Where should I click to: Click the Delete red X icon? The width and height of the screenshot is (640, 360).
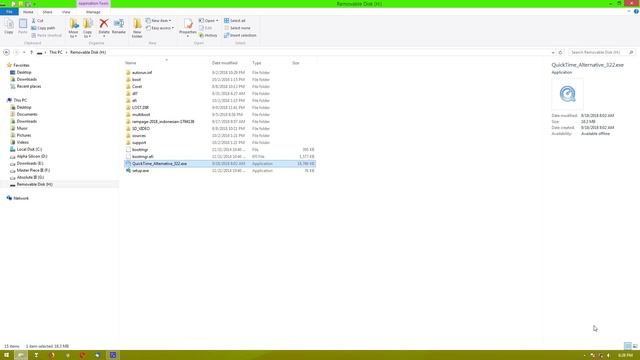[x=104, y=24]
